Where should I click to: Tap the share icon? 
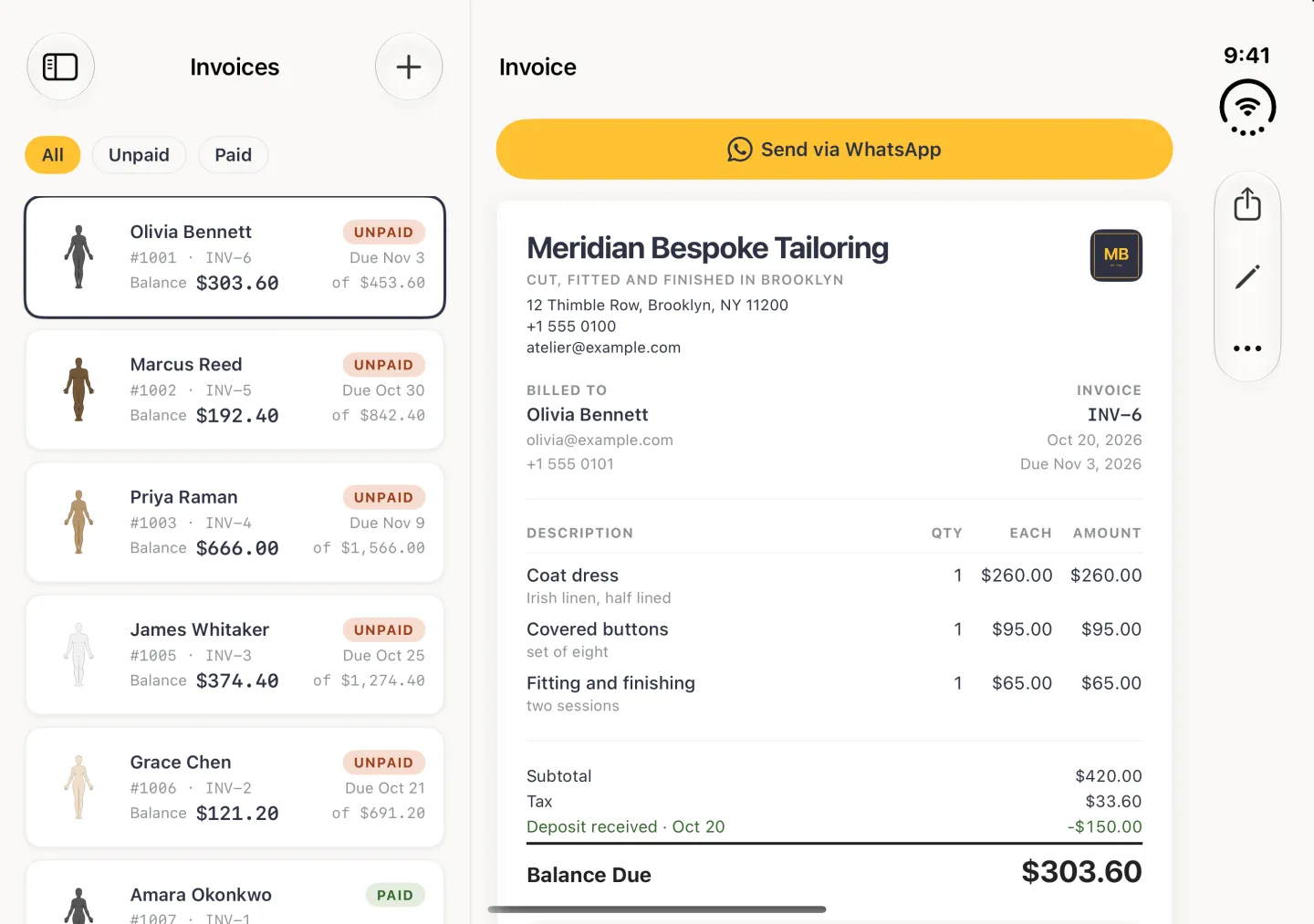pyautogui.click(x=1247, y=204)
